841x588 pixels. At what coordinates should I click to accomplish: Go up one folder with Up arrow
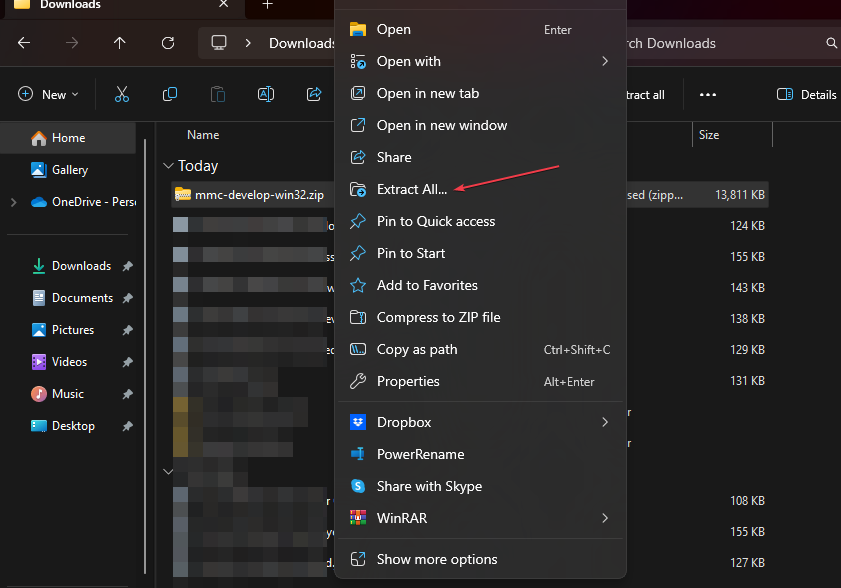pos(120,43)
